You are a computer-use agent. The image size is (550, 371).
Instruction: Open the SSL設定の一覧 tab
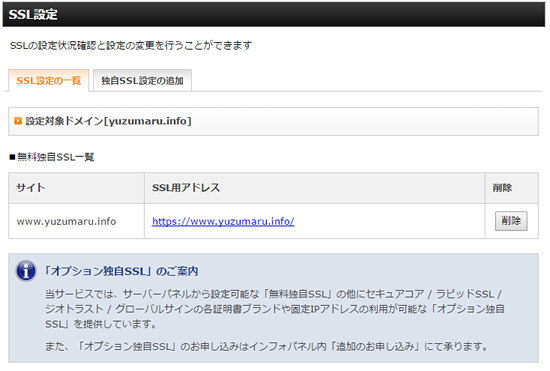point(49,81)
